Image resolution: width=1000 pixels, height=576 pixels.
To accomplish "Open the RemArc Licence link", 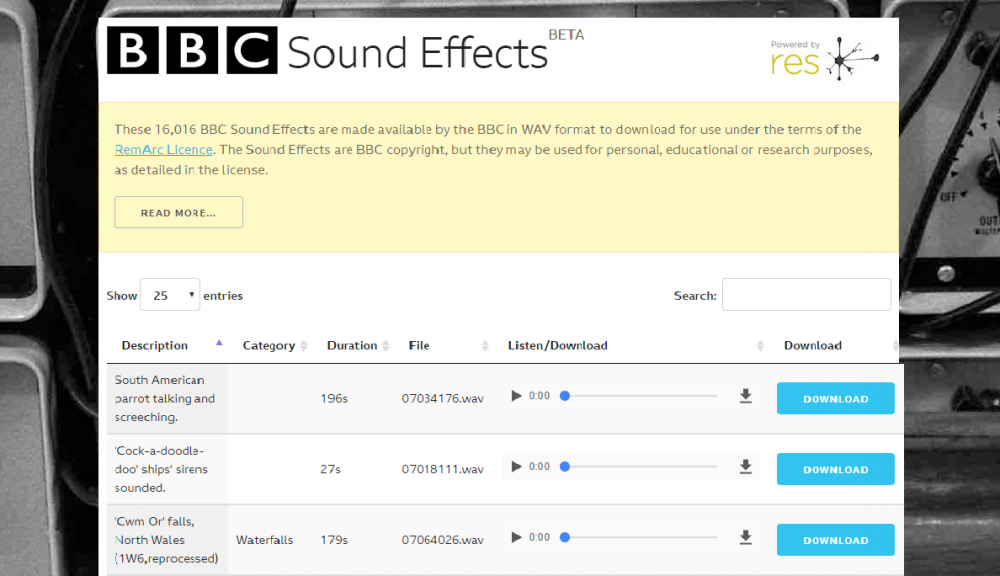I will pos(164,150).
